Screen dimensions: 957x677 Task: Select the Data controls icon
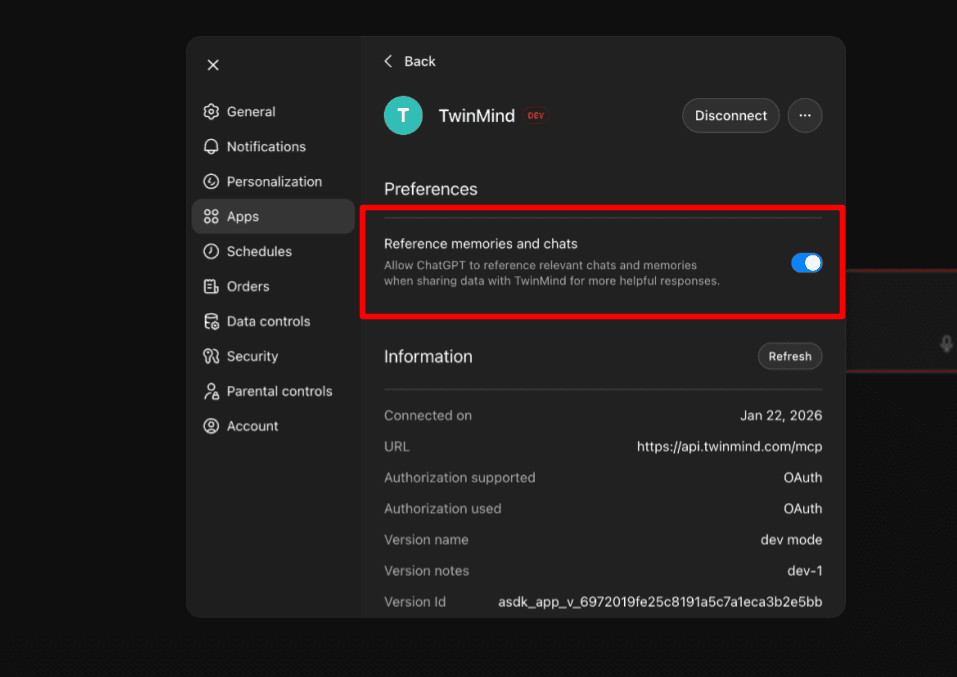point(211,321)
